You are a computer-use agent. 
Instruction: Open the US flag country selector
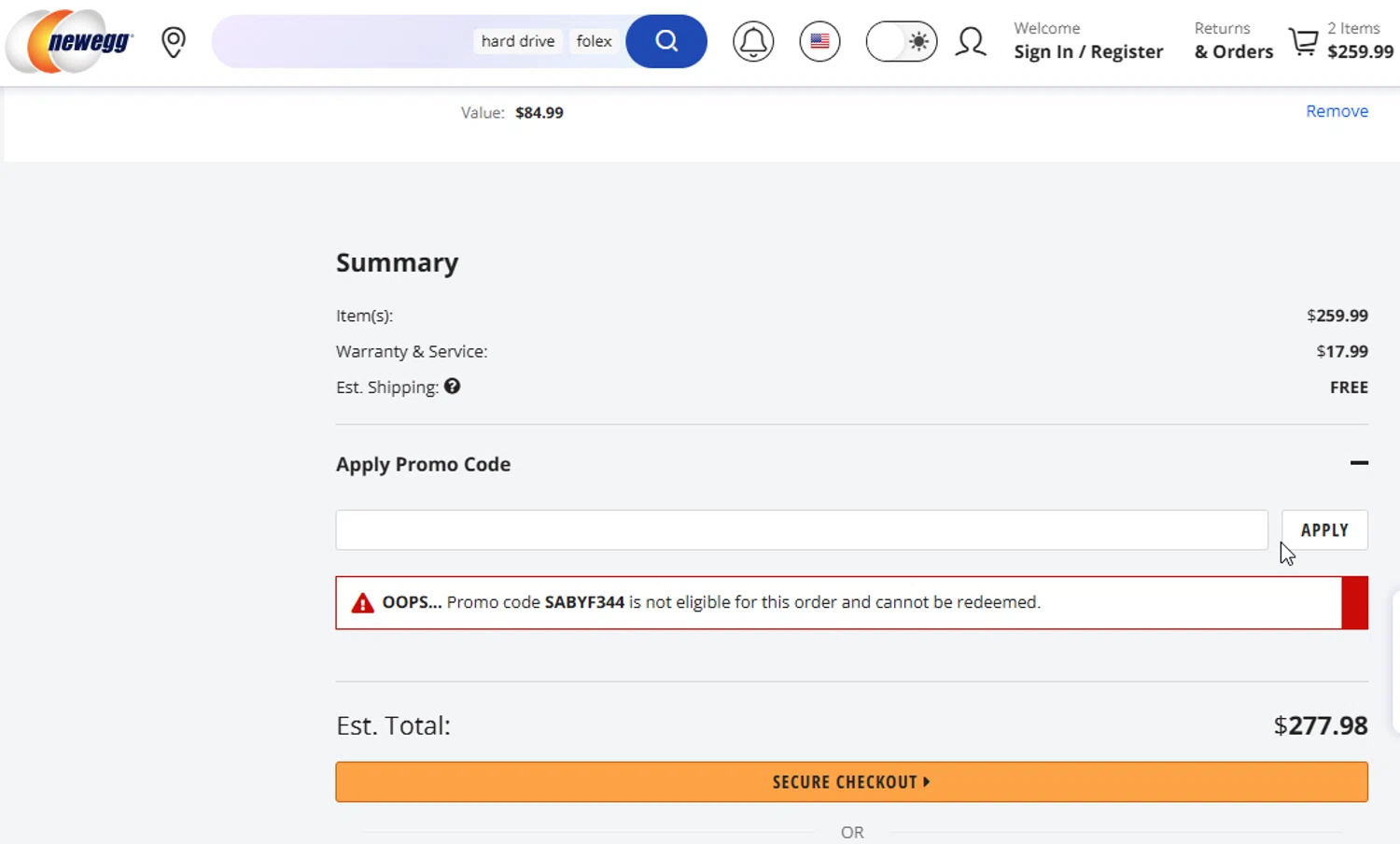pos(819,42)
